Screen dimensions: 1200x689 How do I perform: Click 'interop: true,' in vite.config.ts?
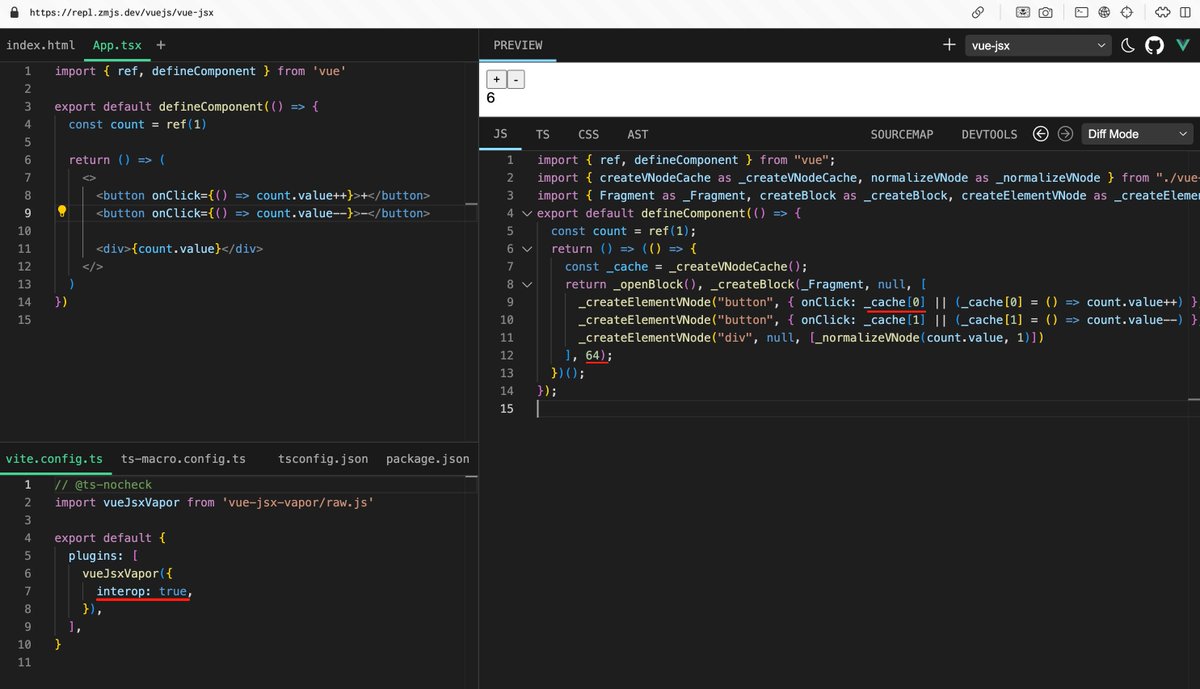pos(143,591)
